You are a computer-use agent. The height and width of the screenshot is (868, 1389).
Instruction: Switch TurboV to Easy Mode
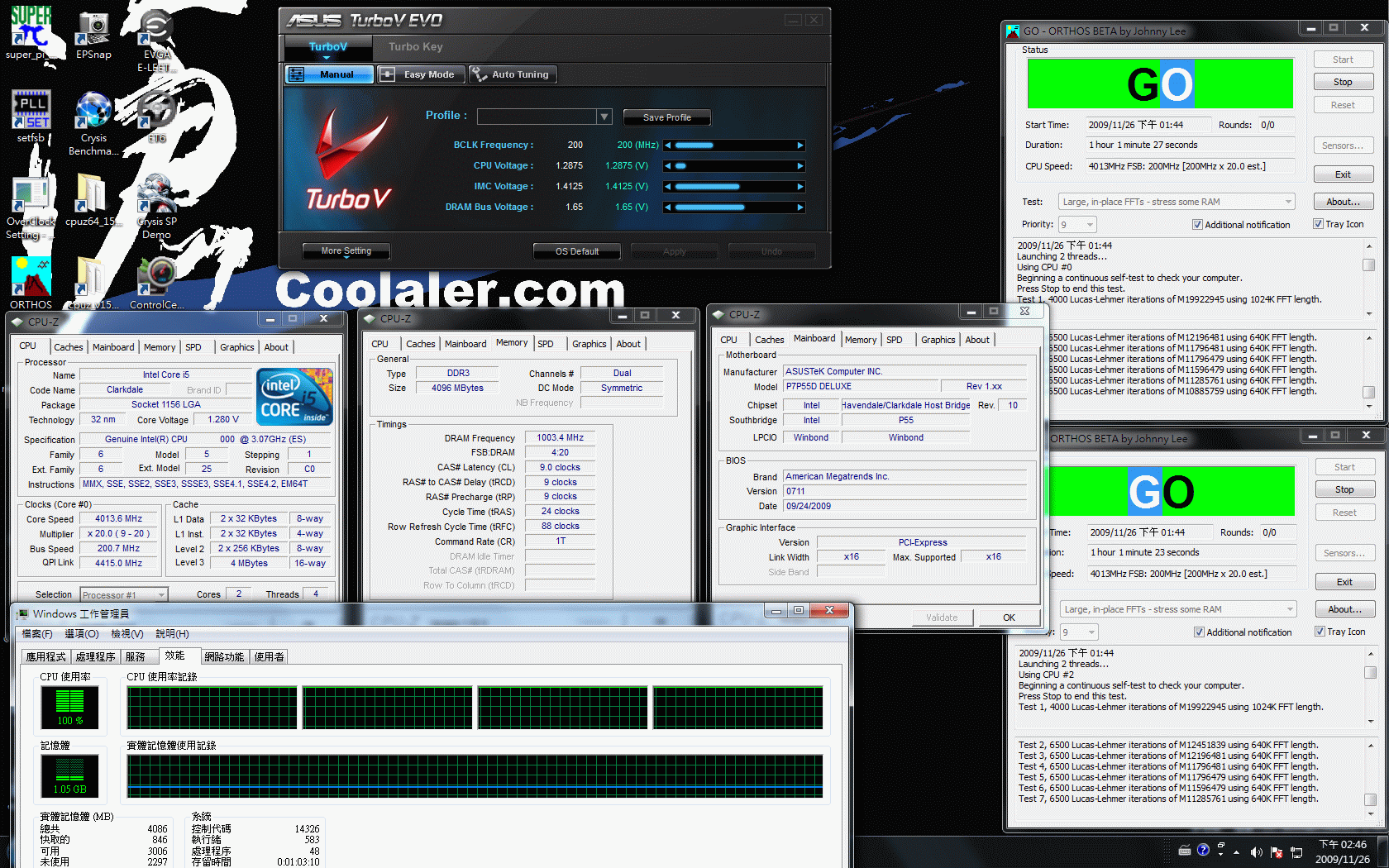tap(422, 74)
